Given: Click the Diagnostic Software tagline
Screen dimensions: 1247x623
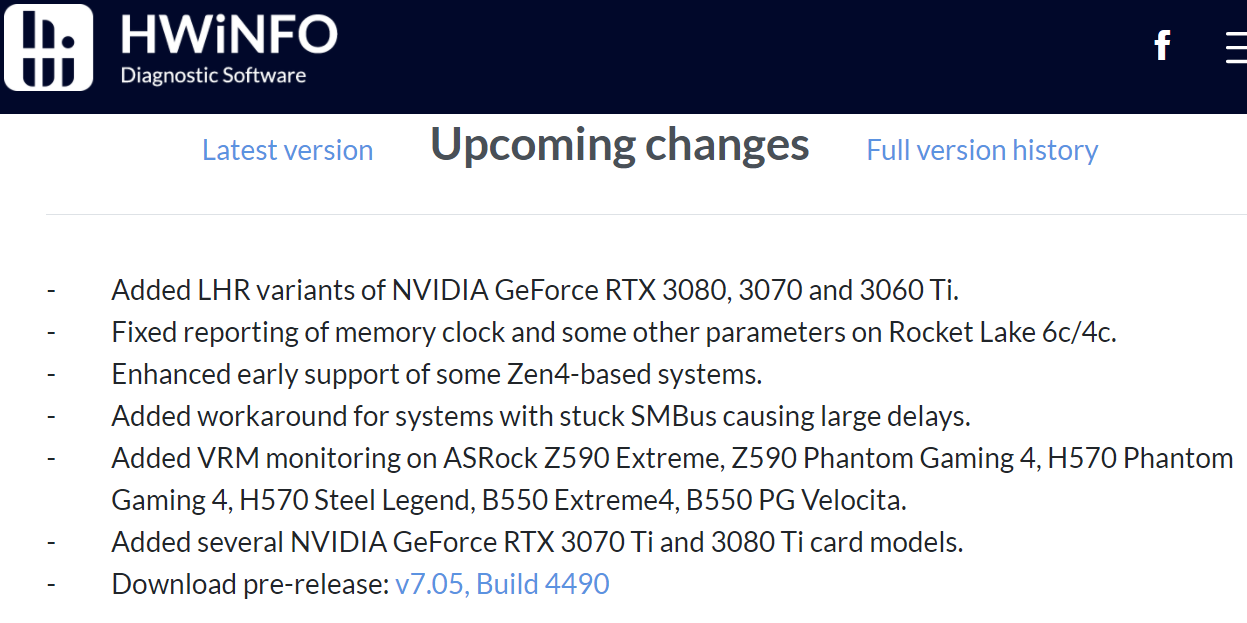Looking at the screenshot, I should [213, 76].
